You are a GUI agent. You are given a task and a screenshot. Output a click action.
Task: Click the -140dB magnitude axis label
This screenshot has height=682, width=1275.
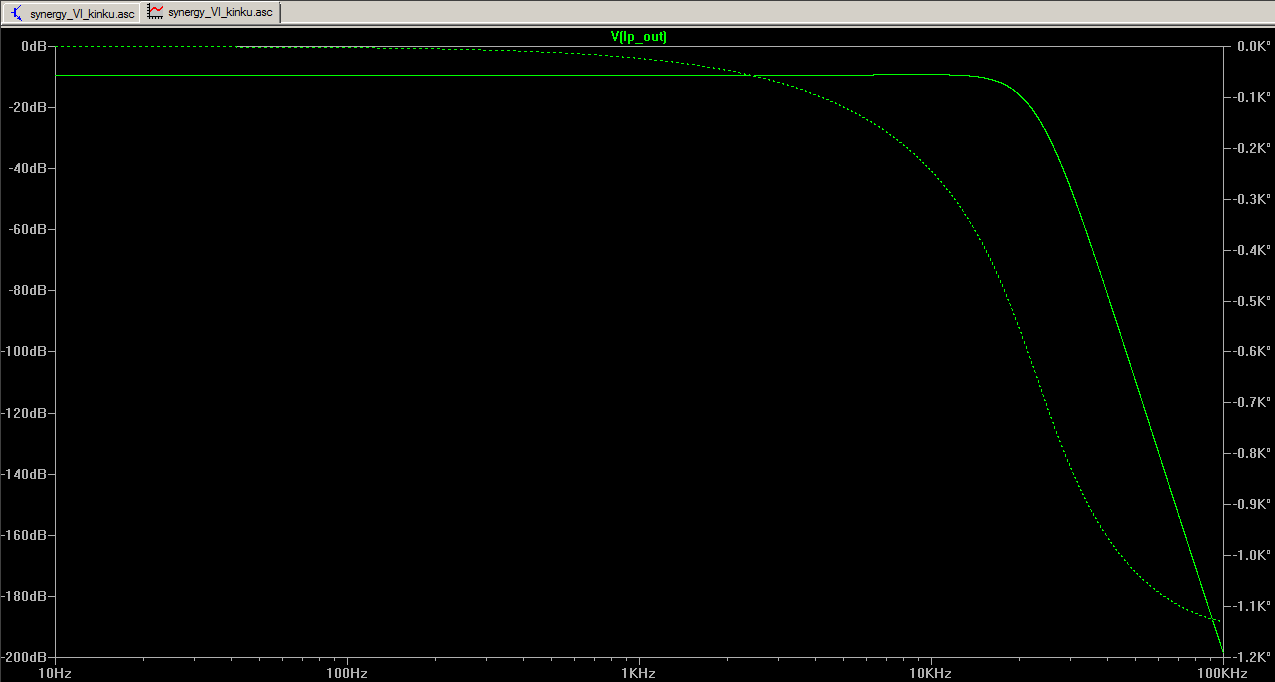(26, 474)
